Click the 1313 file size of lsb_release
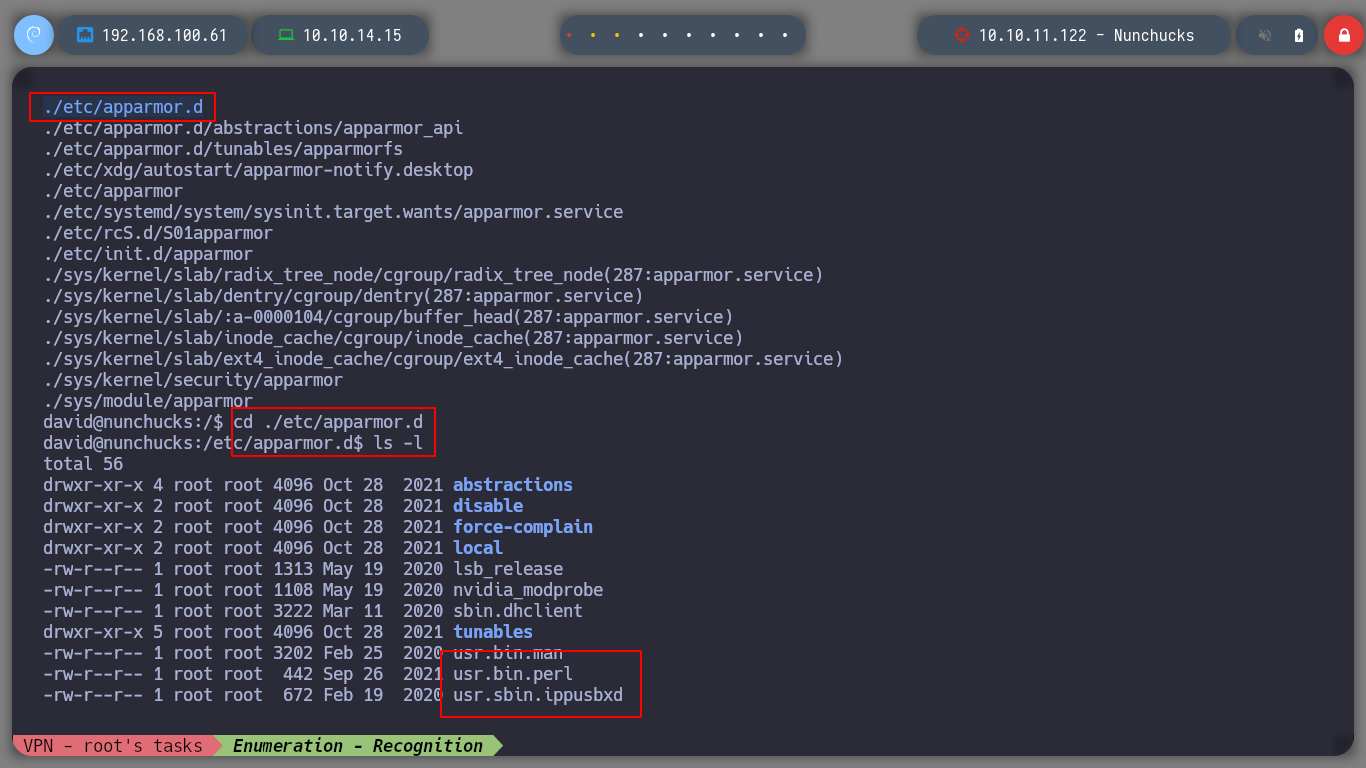This screenshot has width=1366, height=768. [293, 569]
